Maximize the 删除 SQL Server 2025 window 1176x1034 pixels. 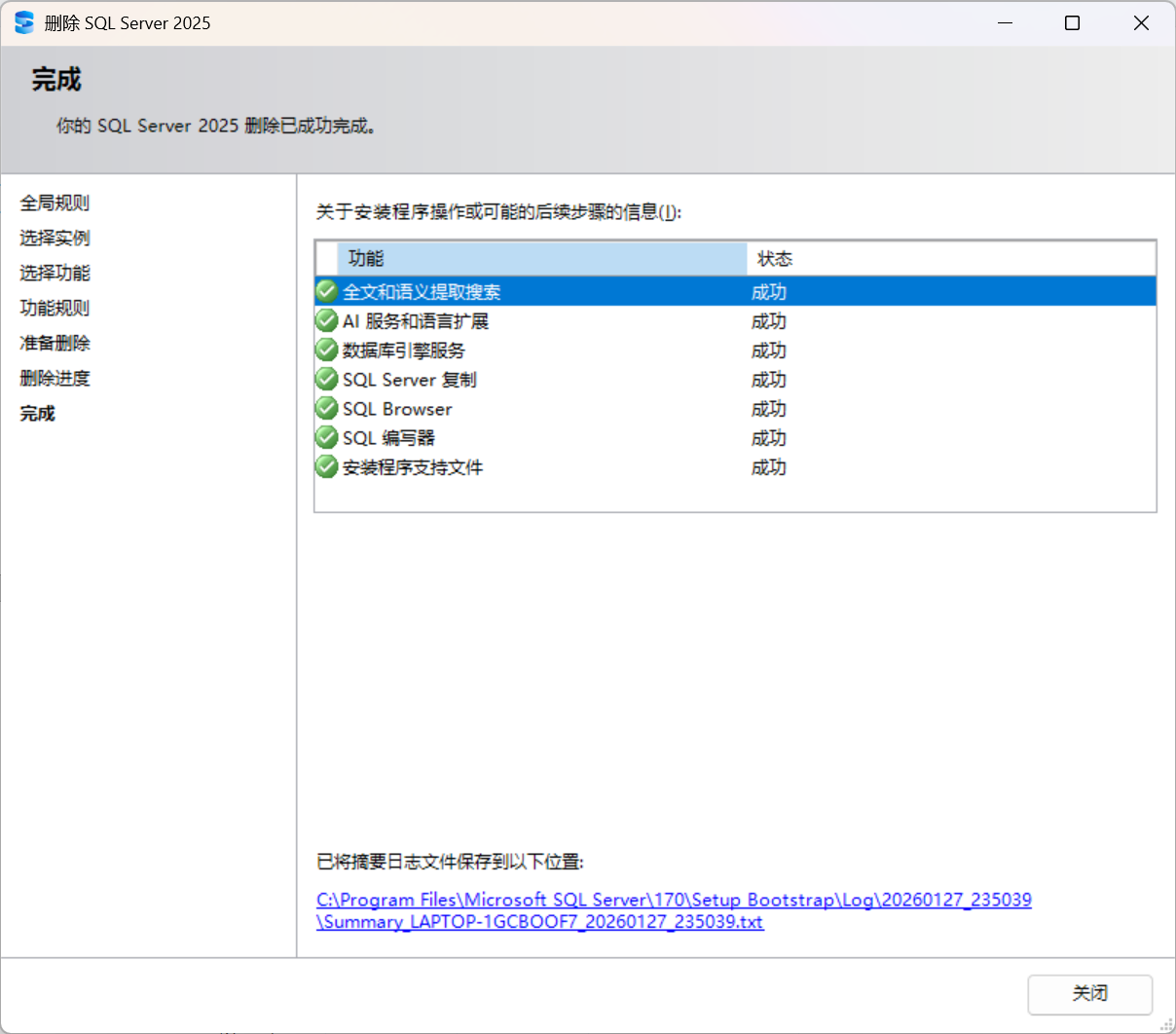coord(1072,22)
